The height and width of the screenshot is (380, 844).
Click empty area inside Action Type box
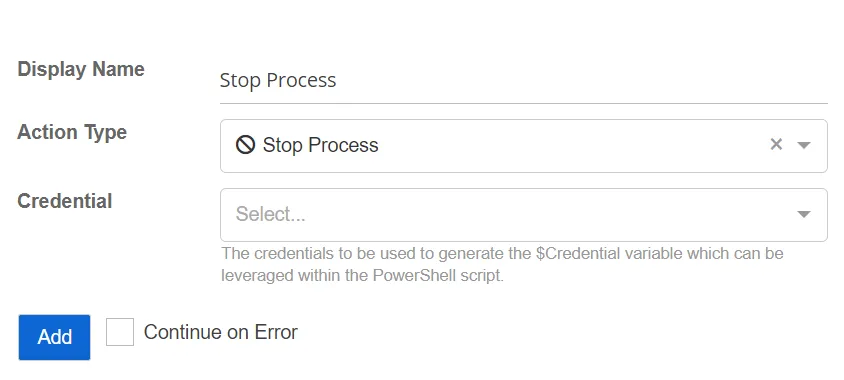coord(565,145)
